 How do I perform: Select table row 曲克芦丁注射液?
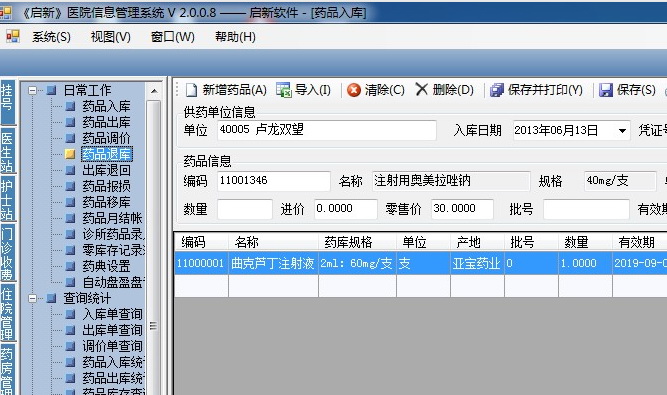[x=420, y=263]
